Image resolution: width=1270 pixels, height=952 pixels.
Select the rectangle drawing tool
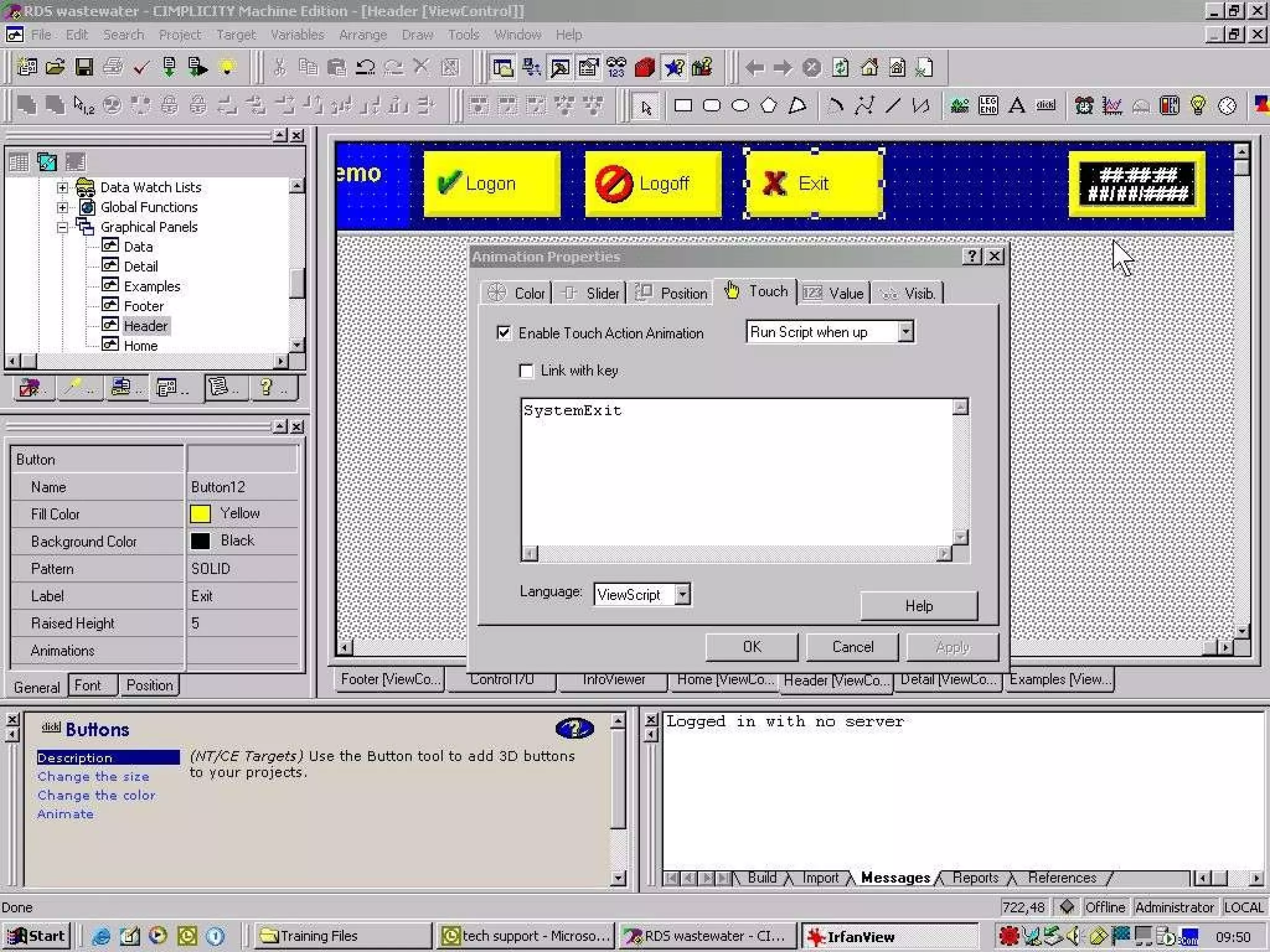click(683, 106)
